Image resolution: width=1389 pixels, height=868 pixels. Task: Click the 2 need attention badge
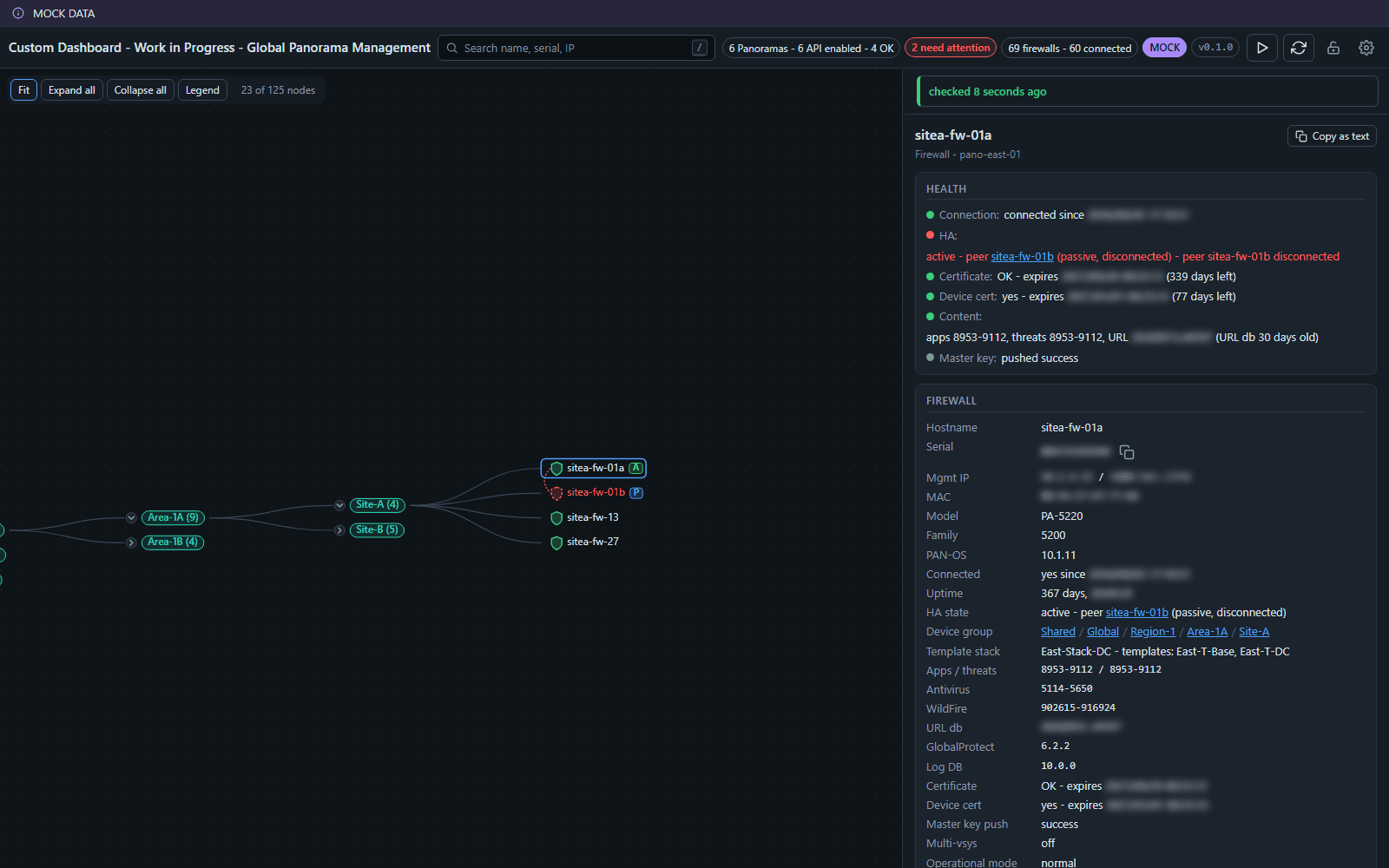click(x=951, y=48)
